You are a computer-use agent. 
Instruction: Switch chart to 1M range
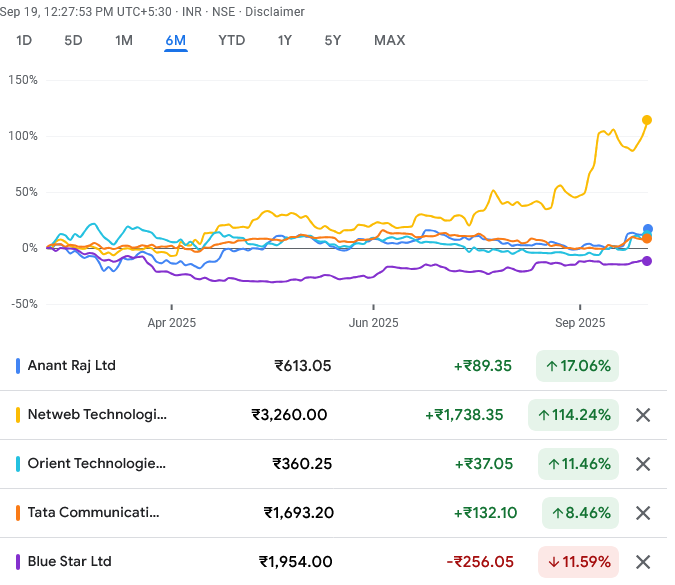tap(124, 41)
